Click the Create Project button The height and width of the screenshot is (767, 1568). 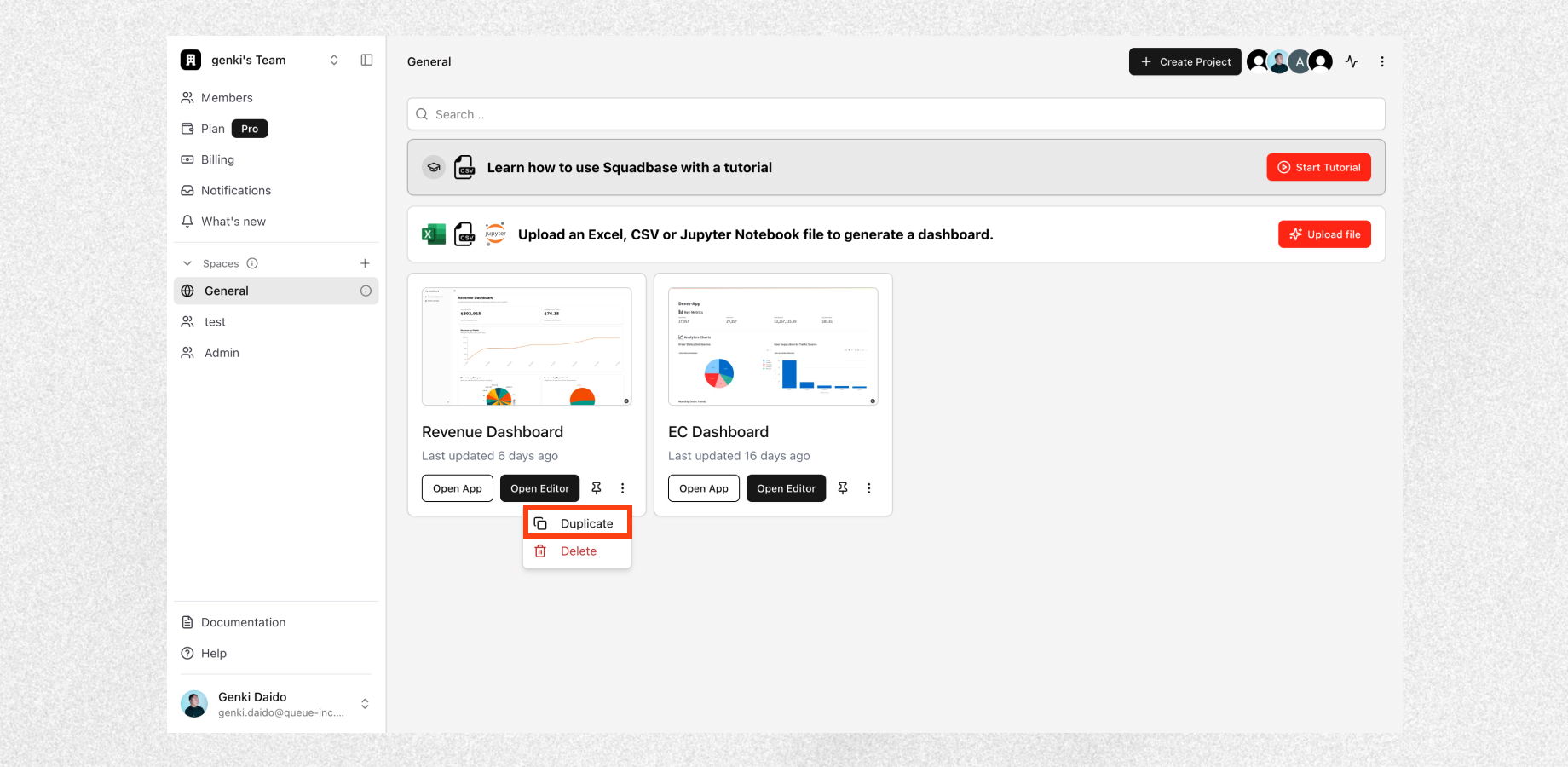(1185, 61)
